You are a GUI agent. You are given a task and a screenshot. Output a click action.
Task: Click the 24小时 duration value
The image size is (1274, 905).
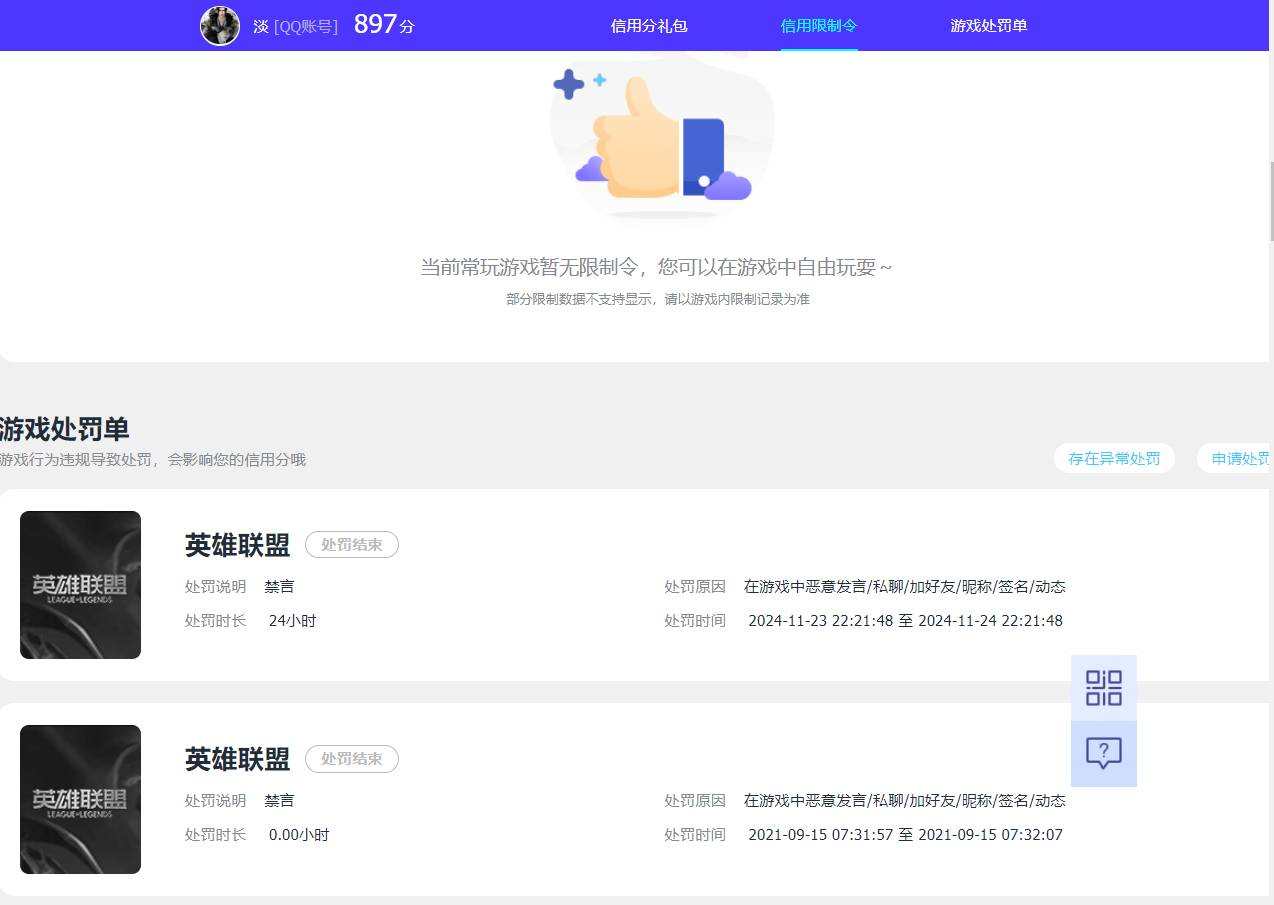[292, 621]
